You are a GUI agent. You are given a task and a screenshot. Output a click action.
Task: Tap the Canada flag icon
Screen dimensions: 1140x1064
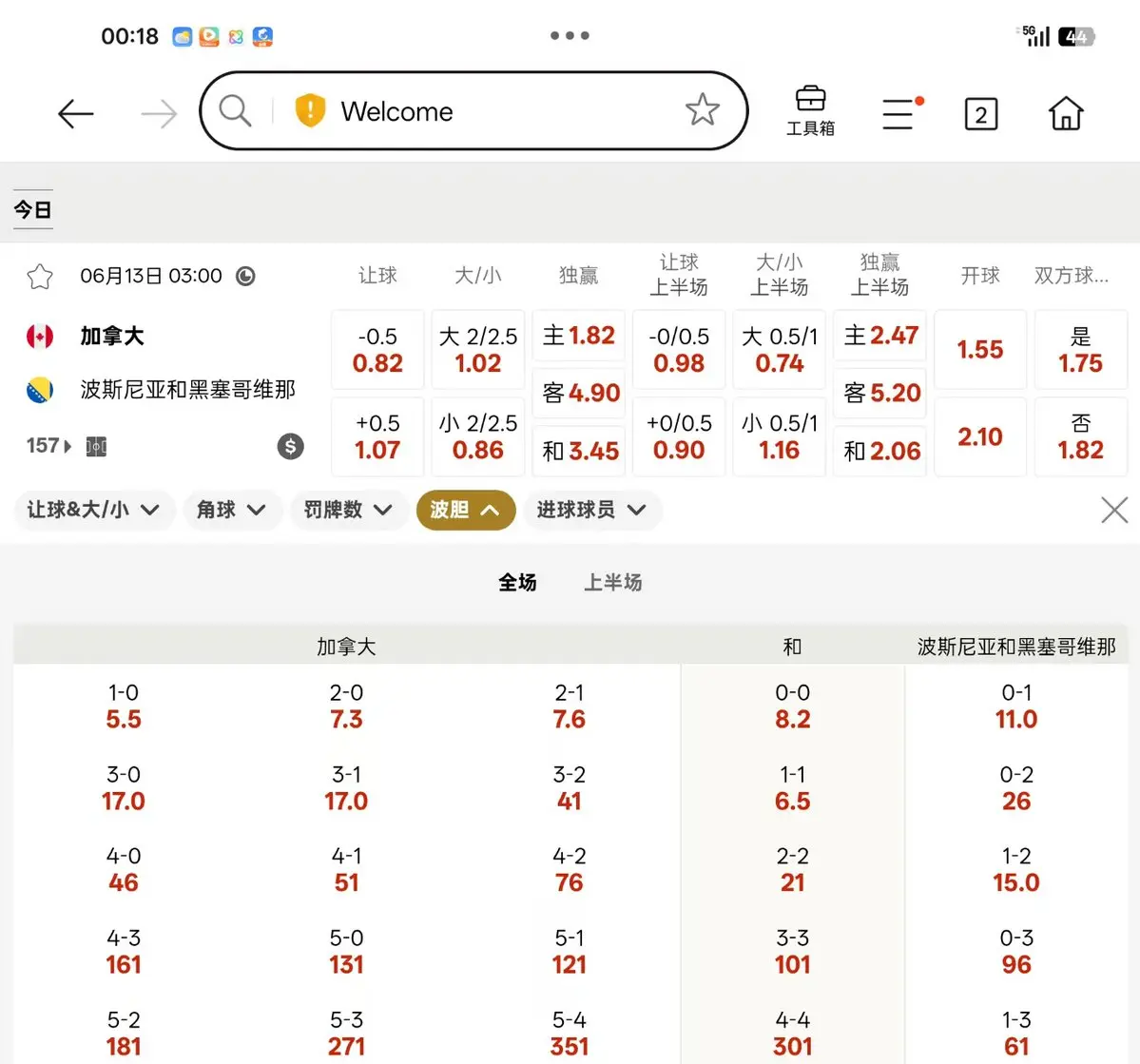point(40,336)
